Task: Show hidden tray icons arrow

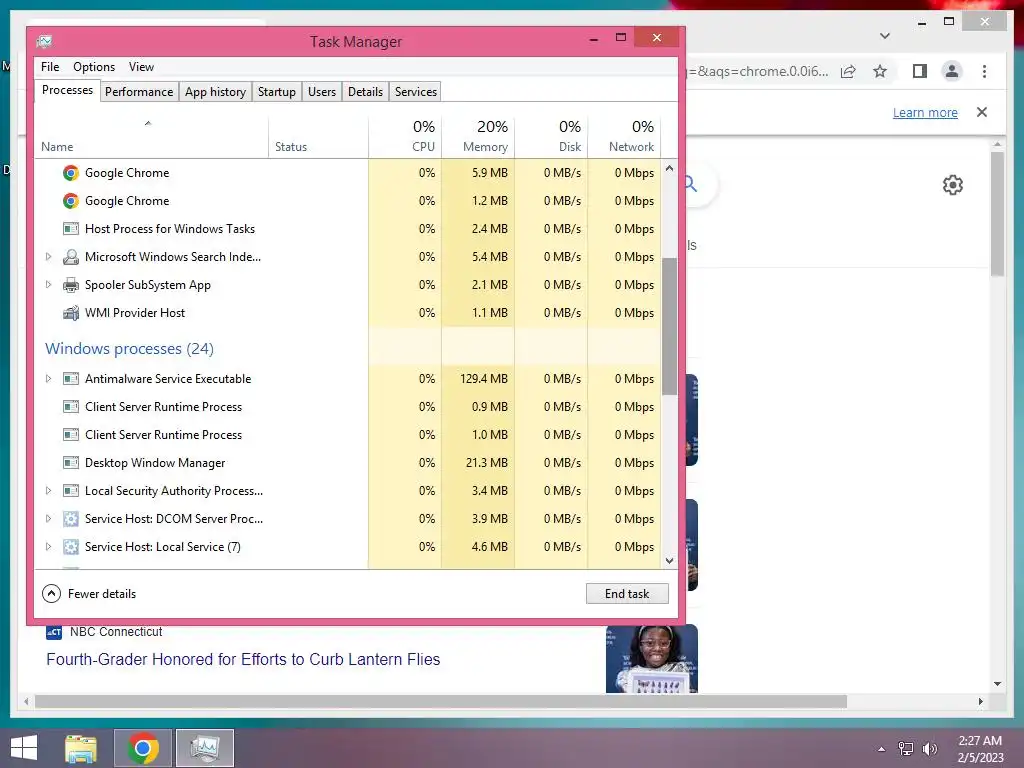Action: click(x=882, y=749)
